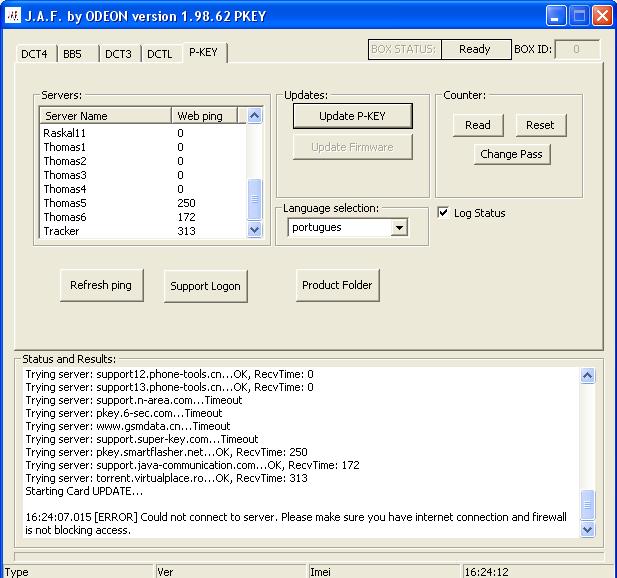Screen dimensions: 617x578
Task: Click the pkey.smartflasher.net log line
Action: click(x=166, y=452)
